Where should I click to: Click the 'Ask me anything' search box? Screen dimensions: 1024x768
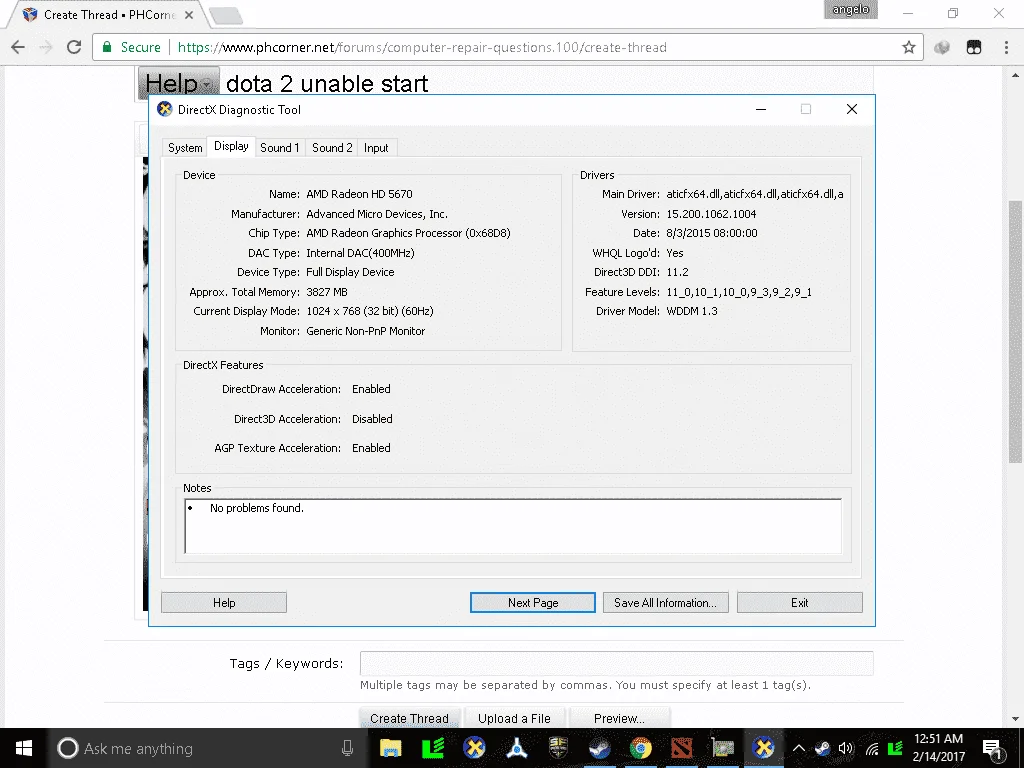(206, 748)
